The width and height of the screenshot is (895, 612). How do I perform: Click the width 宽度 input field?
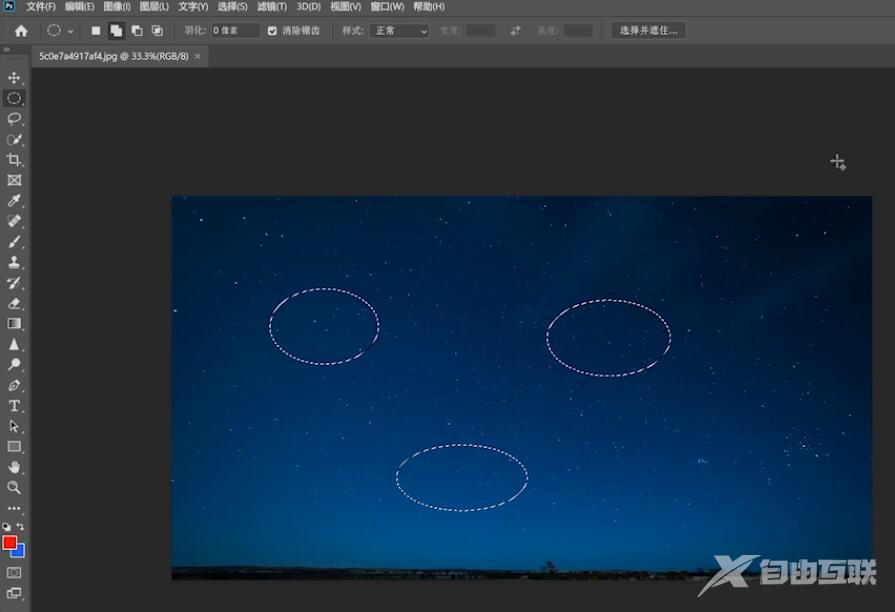pos(481,31)
